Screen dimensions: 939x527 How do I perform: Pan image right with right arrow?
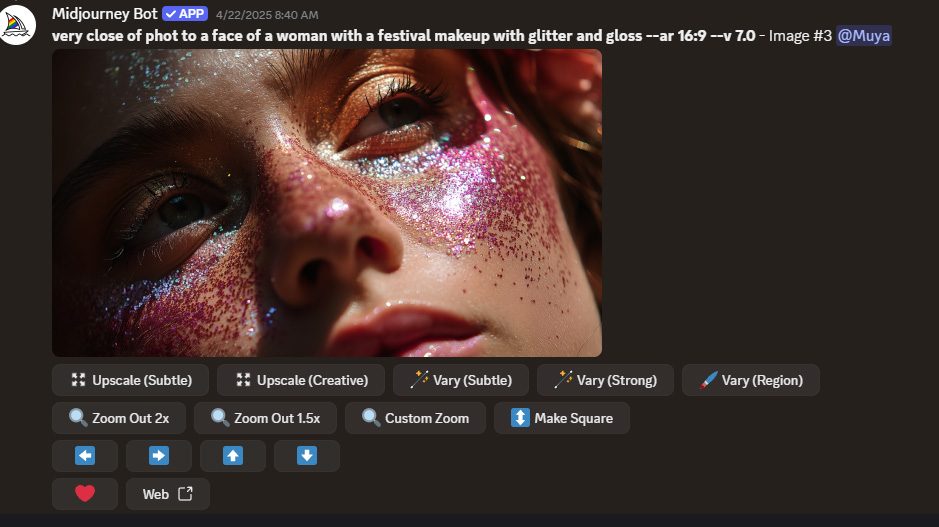159,456
